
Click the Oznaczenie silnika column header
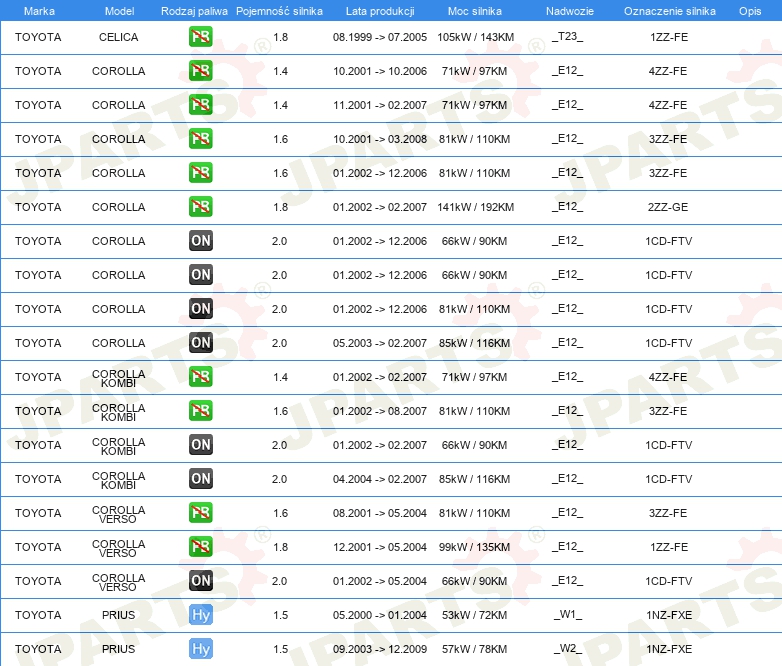(x=669, y=11)
